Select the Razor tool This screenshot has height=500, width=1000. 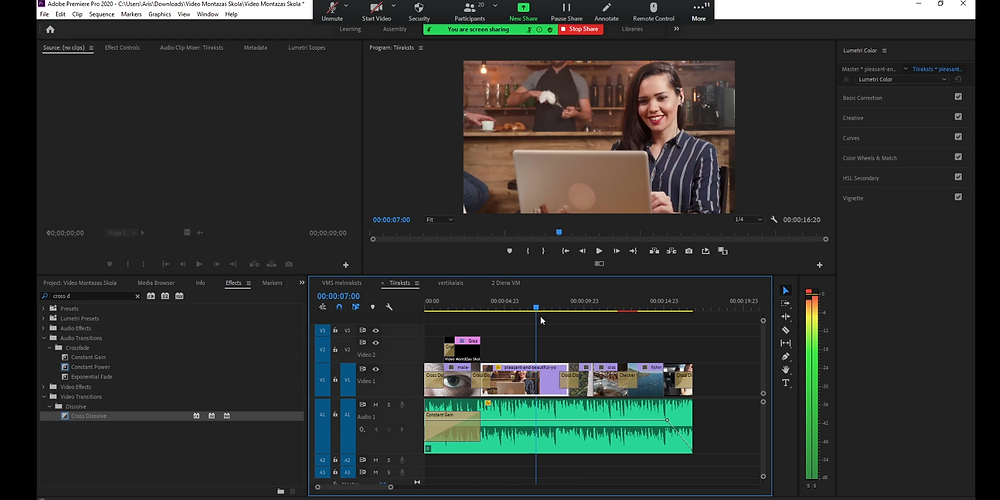pyautogui.click(x=786, y=330)
